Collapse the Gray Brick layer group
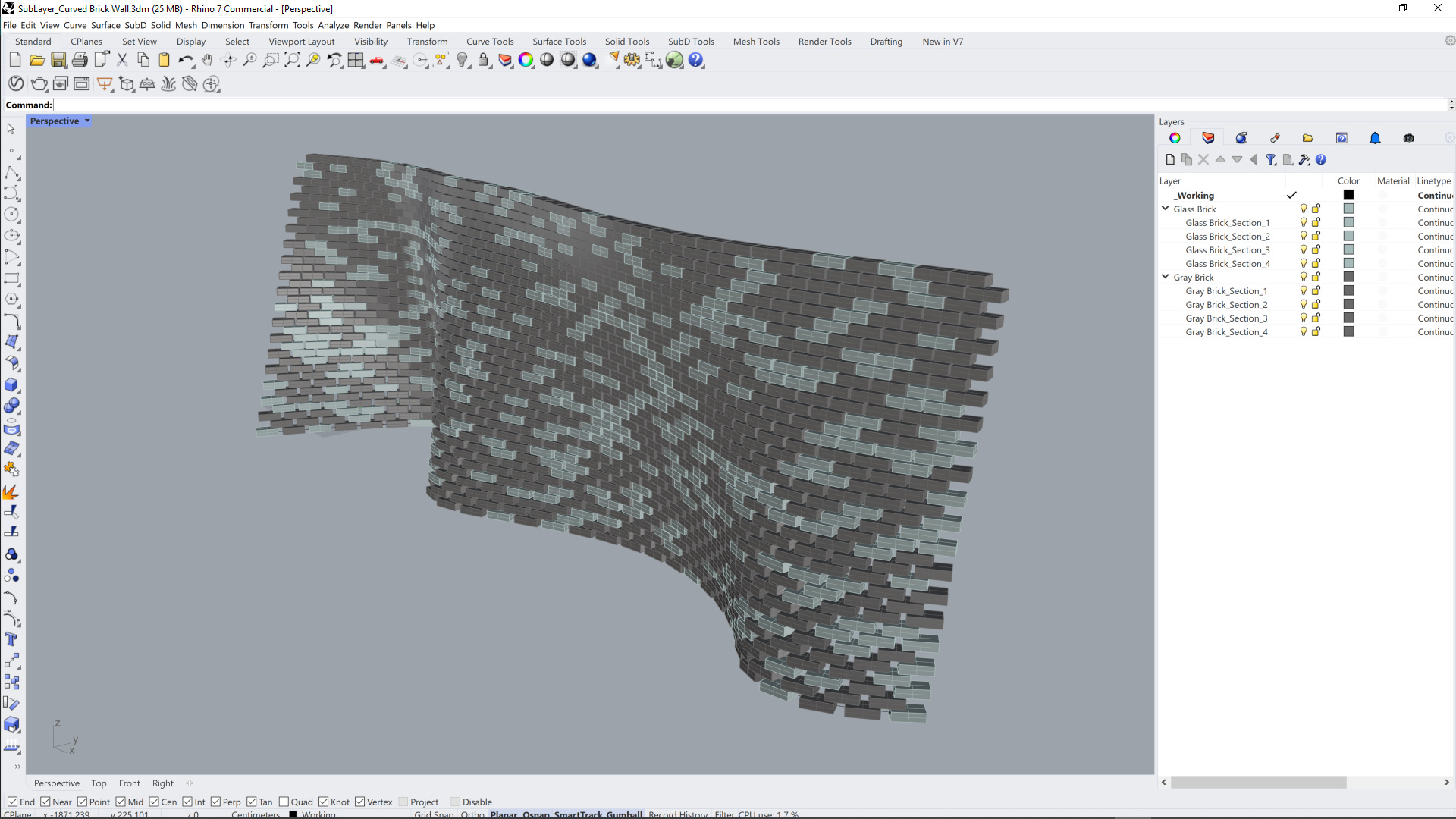This screenshot has width=1456, height=819. click(x=1166, y=277)
